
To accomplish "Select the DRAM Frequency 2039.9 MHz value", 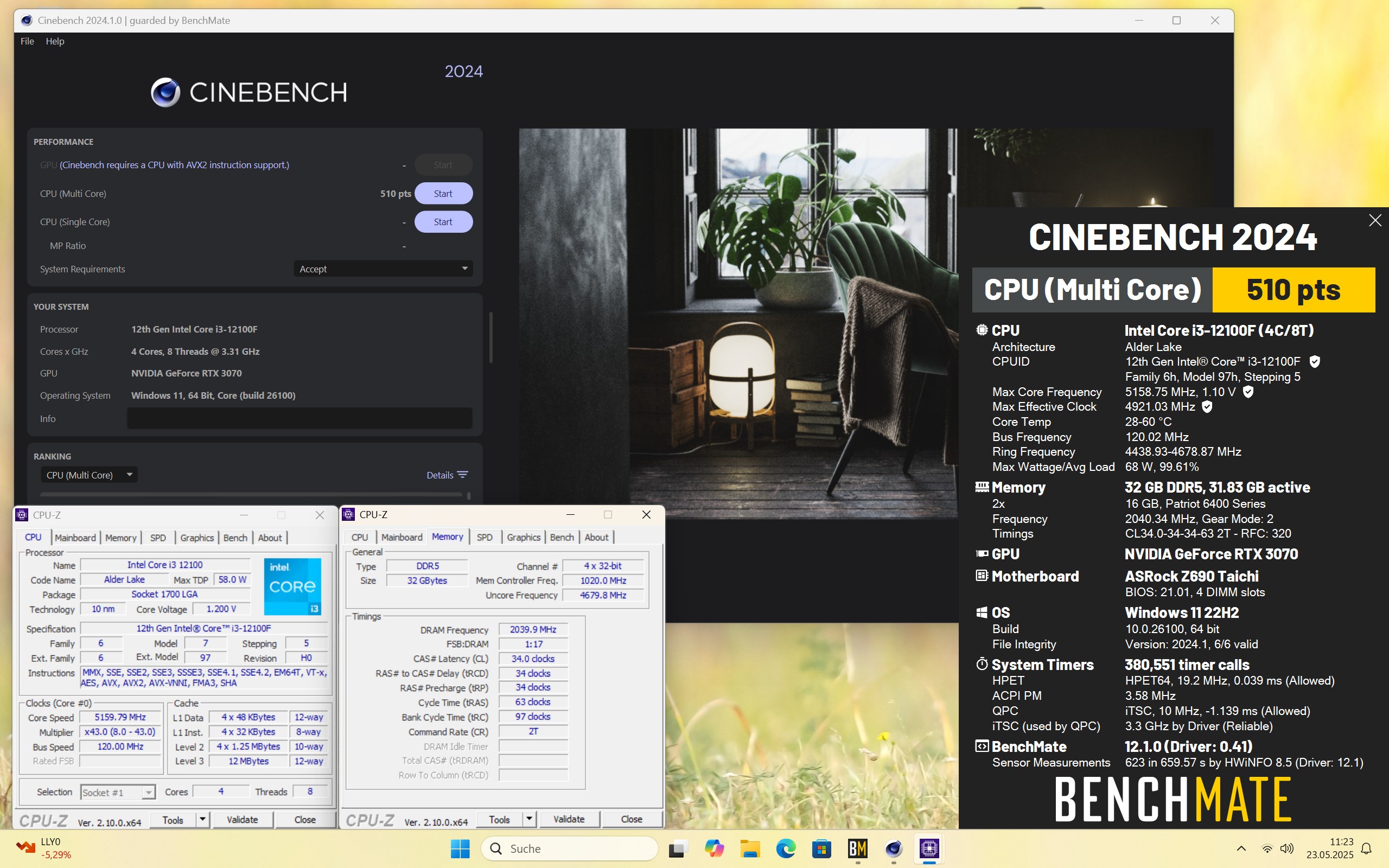I will pos(533,630).
